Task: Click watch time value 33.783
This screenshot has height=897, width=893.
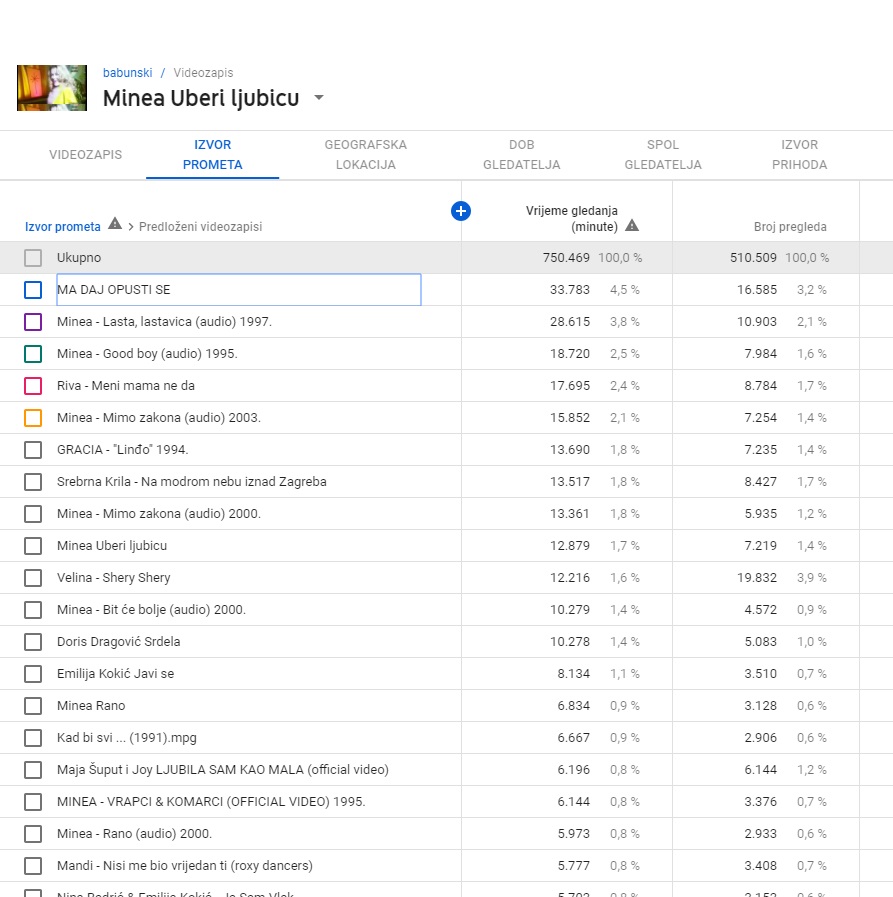Action: (569, 289)
